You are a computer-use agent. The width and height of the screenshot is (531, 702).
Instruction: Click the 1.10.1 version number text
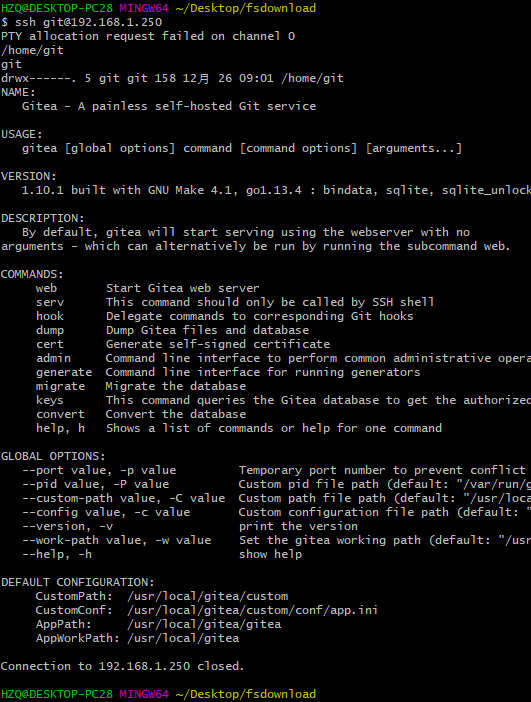pyautogui.click(x=43, y=190)
